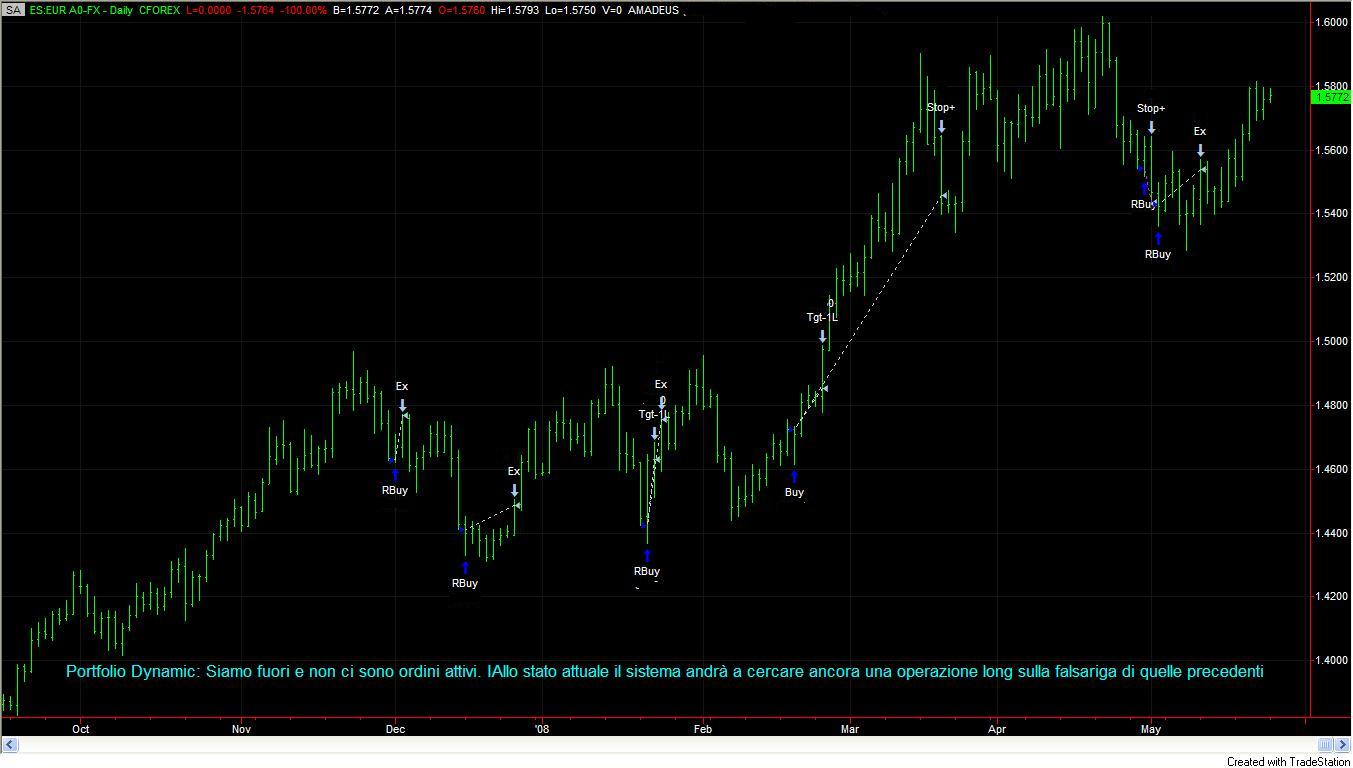Click the RBuy up arrow in mid-December

coord(465,568)
